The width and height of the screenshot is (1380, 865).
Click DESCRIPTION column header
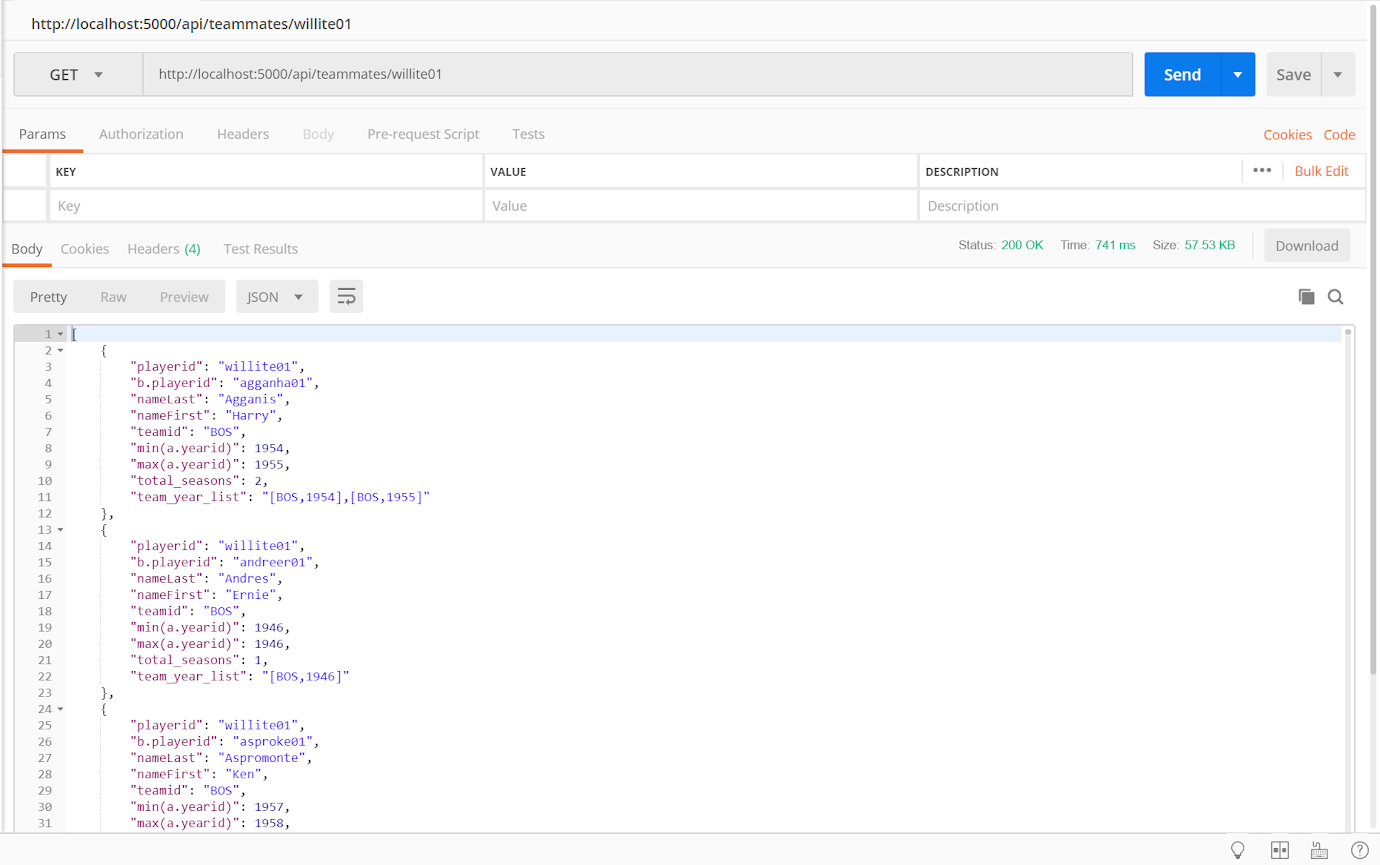(x=962, y=172)
